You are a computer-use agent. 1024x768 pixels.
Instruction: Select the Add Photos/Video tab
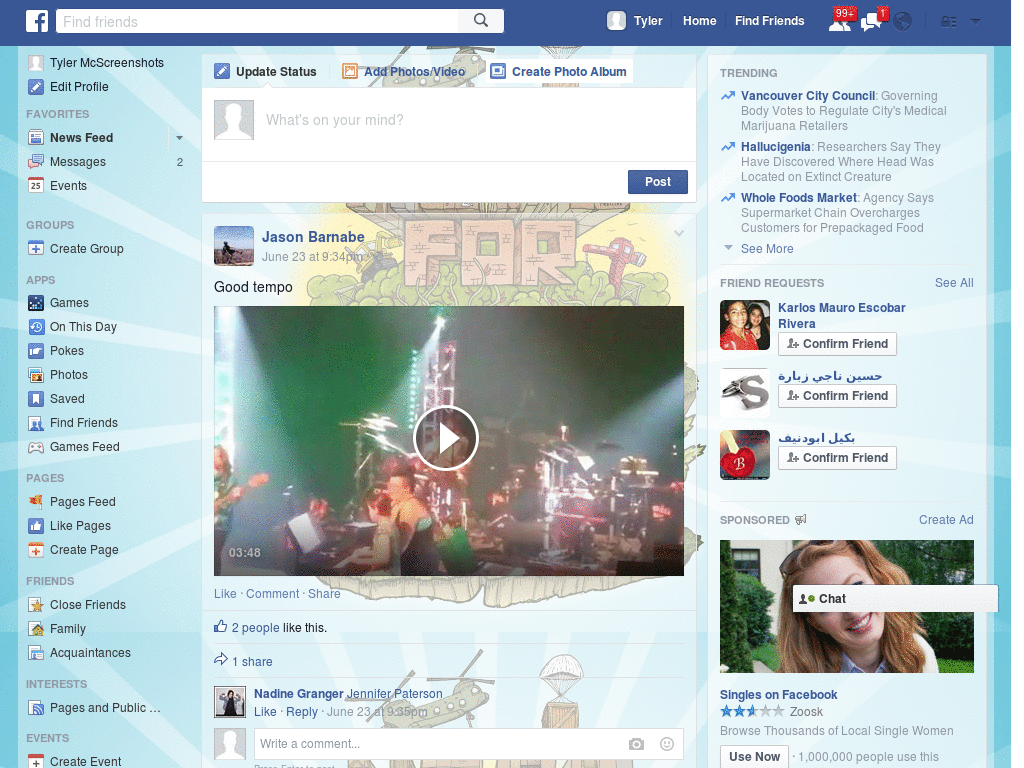pyautogui.click(x=404, y=72)
